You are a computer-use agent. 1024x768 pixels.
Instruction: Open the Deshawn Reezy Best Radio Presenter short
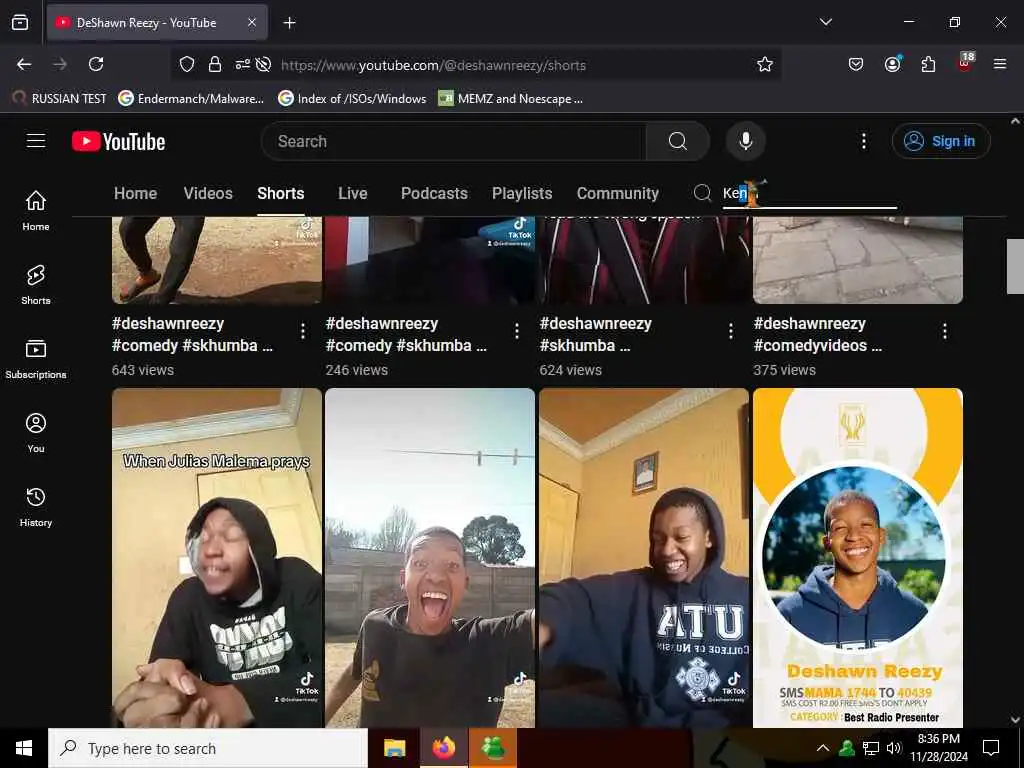[857, 558]
